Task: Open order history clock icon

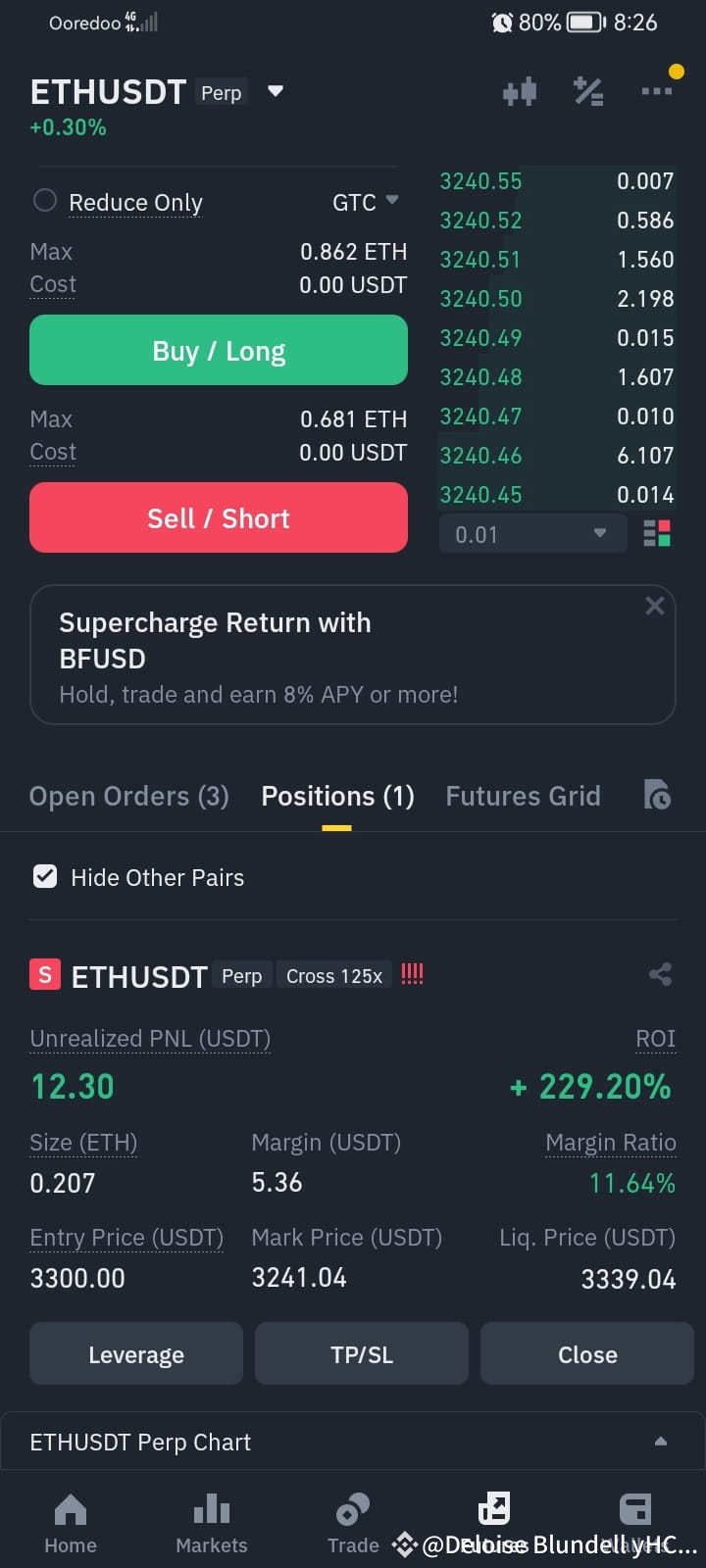Action: (x=657, y=795)
